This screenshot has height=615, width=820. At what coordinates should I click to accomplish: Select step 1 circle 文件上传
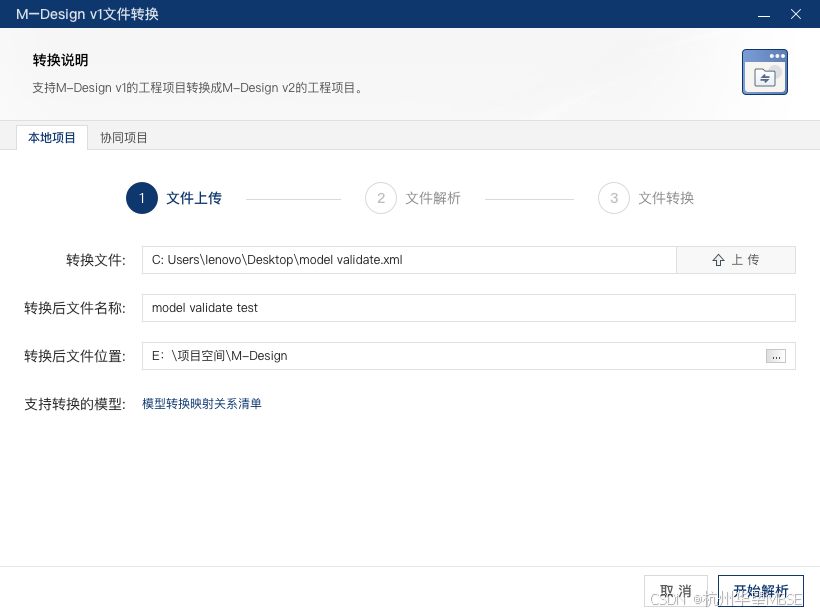[x=142, y=198]
